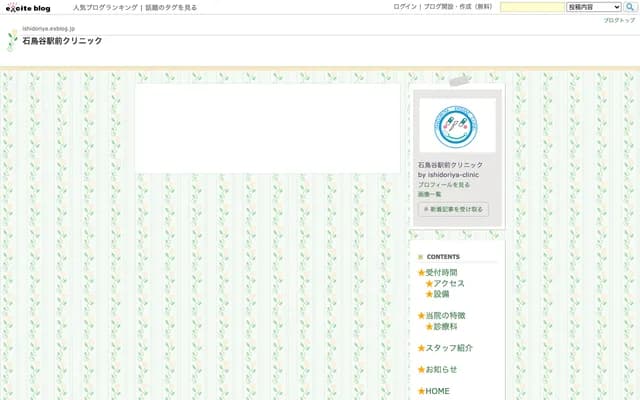The height and width of the screenshot is (400, 640).
Task: Open ★当院の特徴 in contents
Action: (x=442, y=316)
